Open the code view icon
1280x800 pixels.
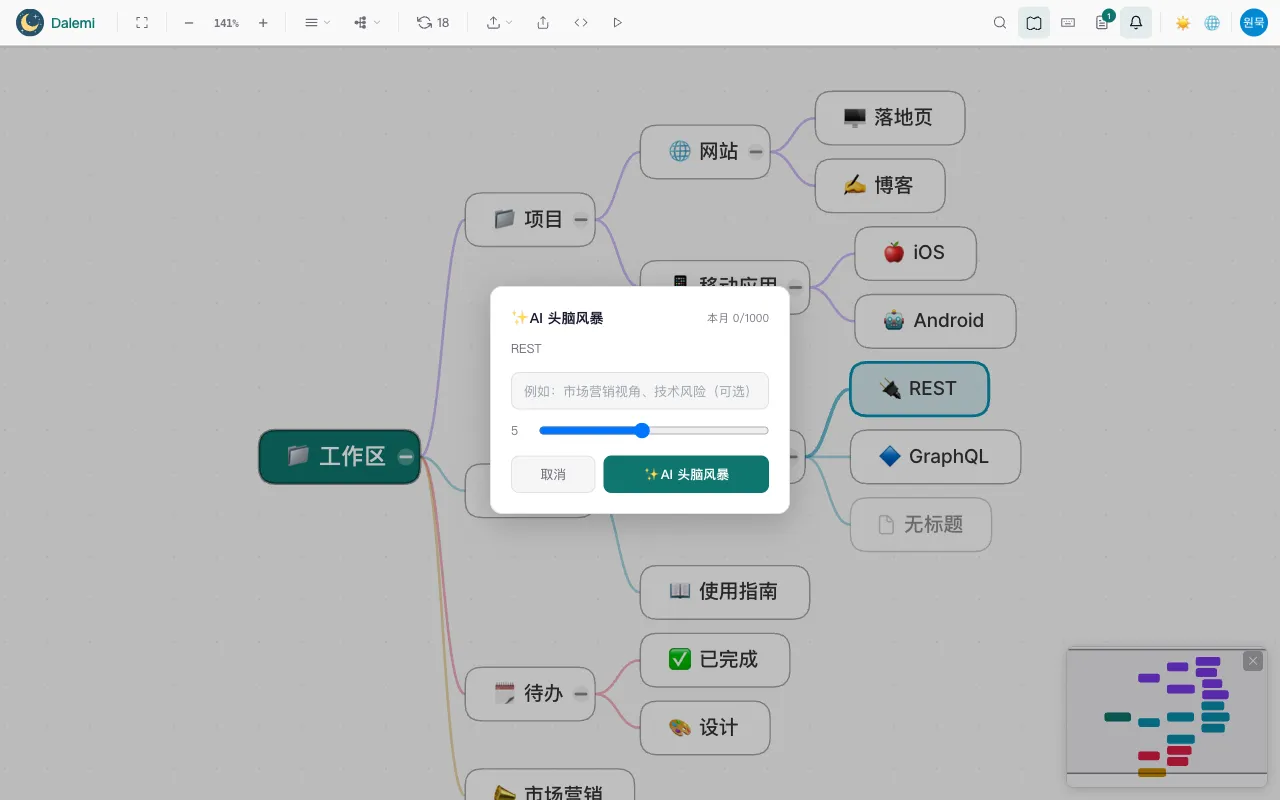coord(581,22)
